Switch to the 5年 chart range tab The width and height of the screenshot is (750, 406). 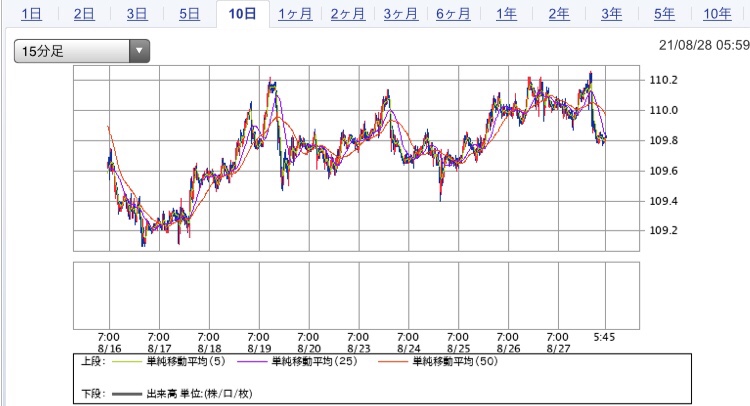coord(664,13)
